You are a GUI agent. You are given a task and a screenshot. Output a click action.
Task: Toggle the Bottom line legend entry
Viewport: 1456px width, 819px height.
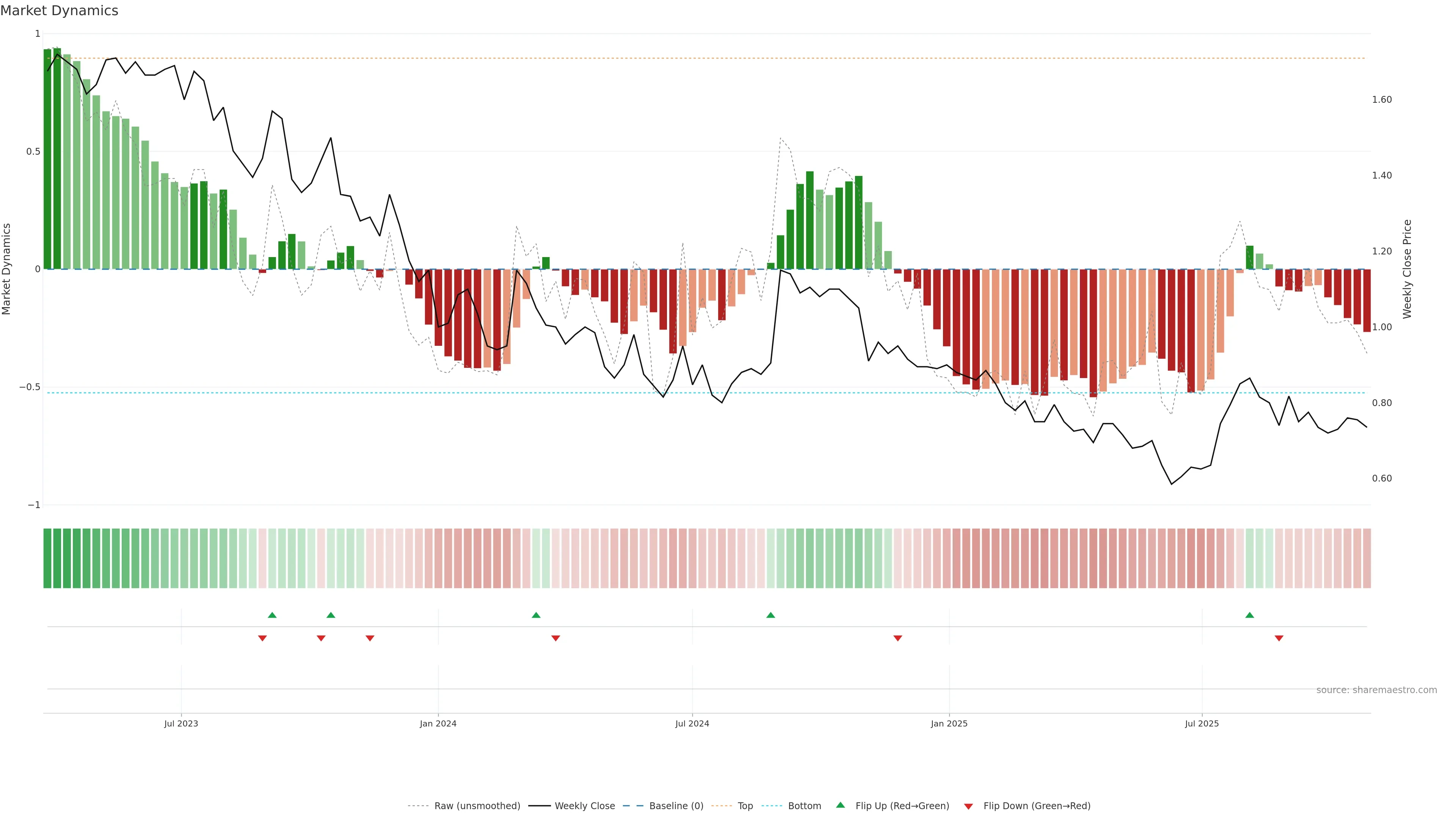[x=804, y=806]
